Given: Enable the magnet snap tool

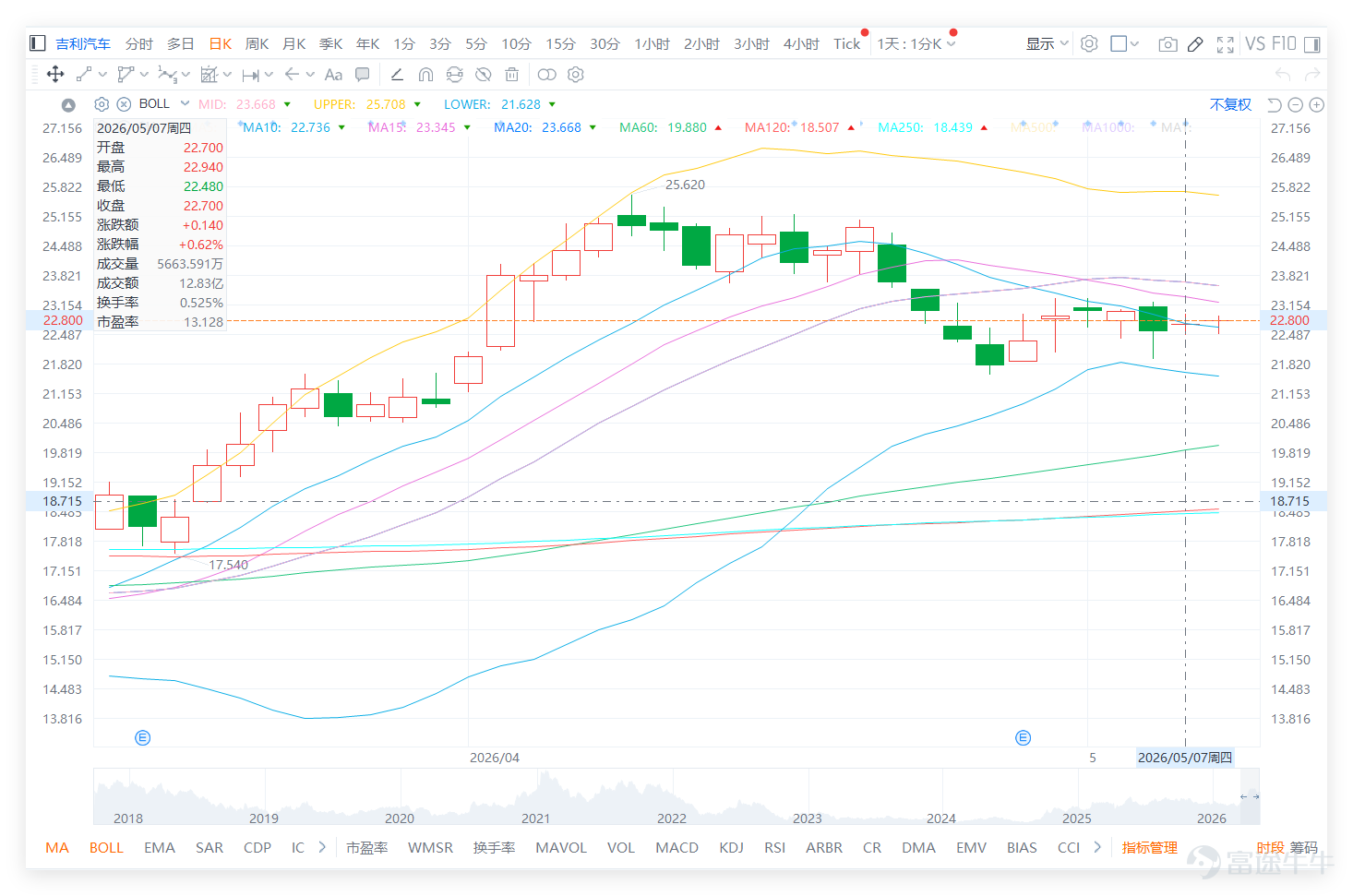Looking at the screenshot, I should click(x=425, y=75).
